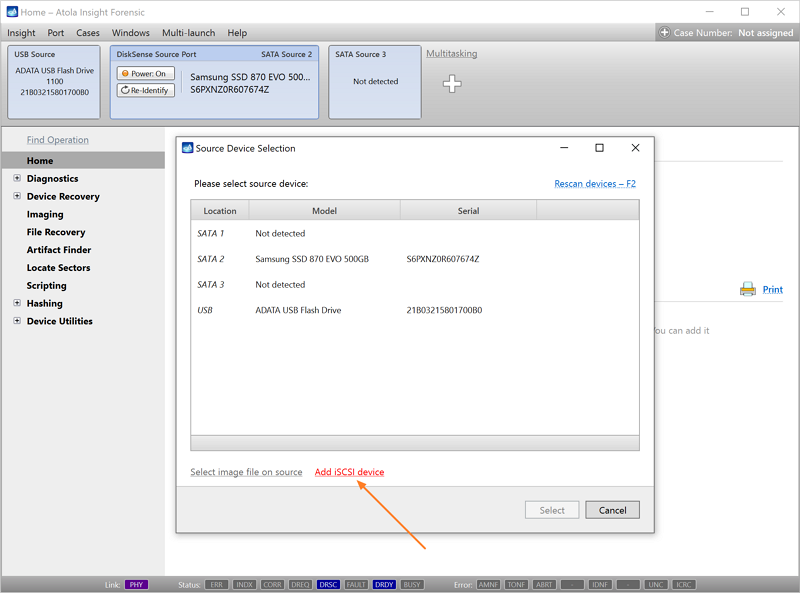Select the SATA 1 Not detected row
The width and height of the screenshot is (800, 593).
pyautogui.click(x=415, y=233)
